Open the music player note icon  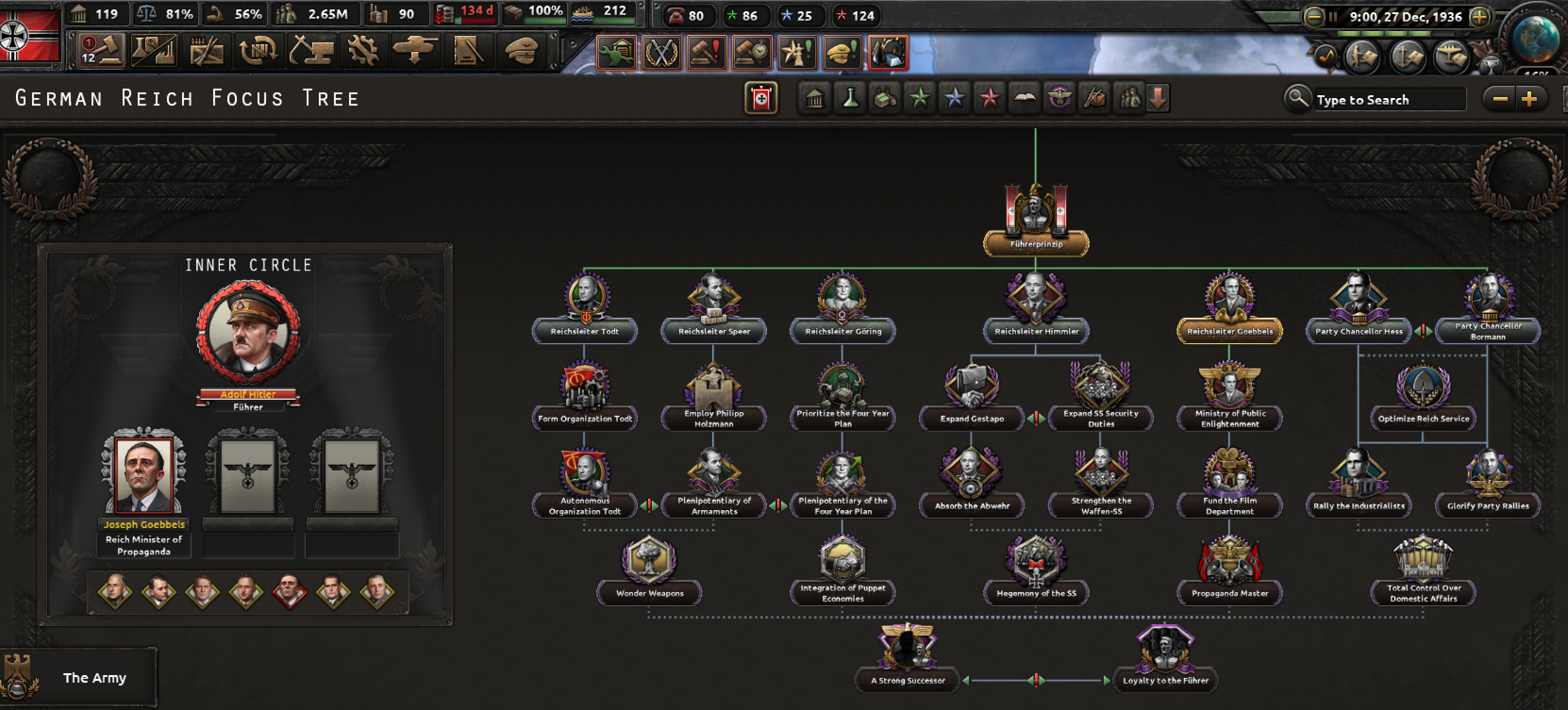tap(1325, 56)
